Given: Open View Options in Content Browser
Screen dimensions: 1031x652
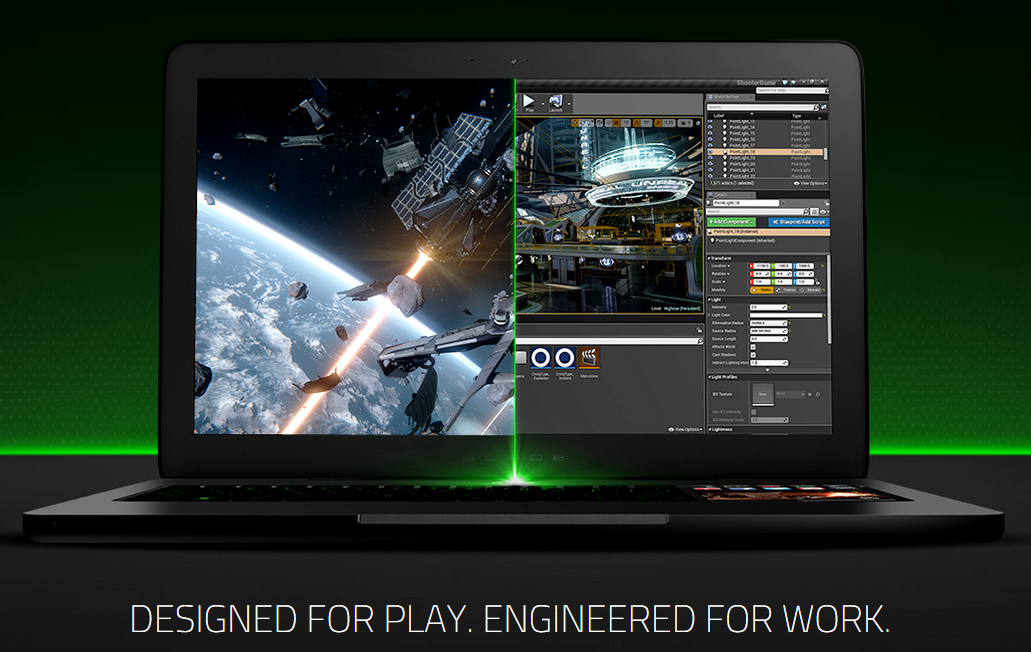Looking at the screenshot, I should coord(685,430).
